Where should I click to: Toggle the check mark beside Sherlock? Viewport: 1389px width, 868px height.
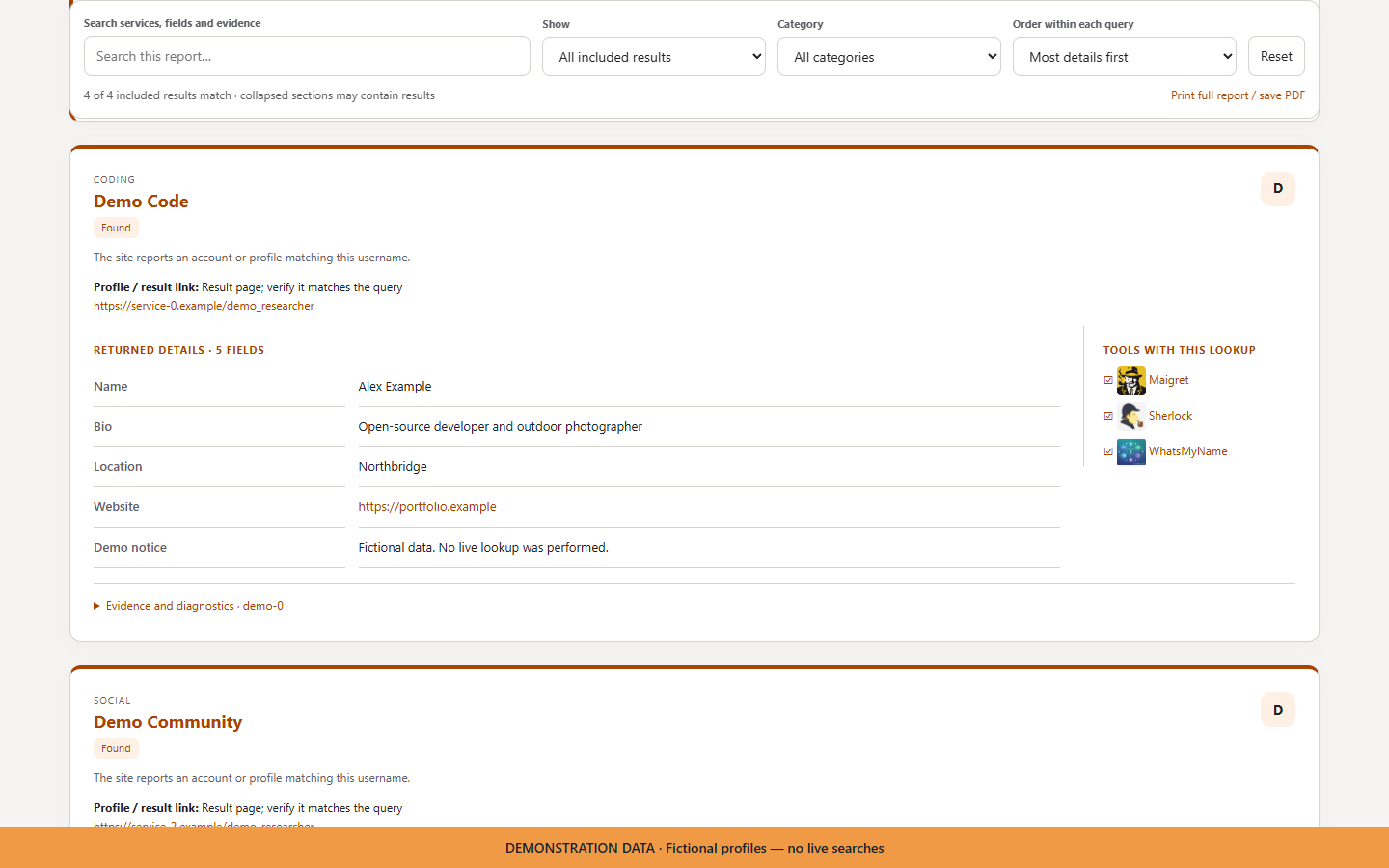coord(1108,416)
